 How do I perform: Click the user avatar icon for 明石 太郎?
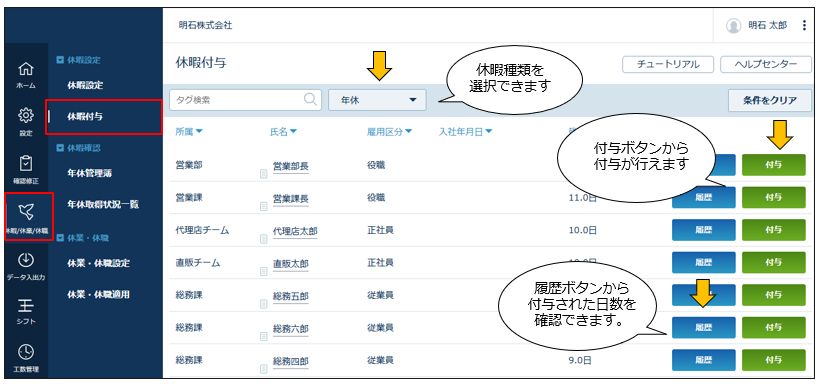click(x=733, y=25)
